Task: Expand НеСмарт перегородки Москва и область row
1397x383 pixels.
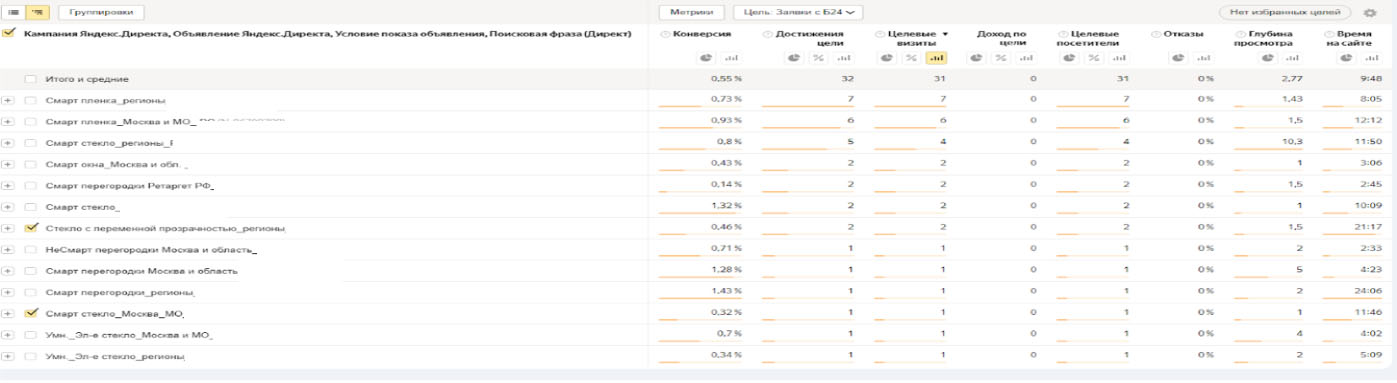Action: click(x=8, y=249)
